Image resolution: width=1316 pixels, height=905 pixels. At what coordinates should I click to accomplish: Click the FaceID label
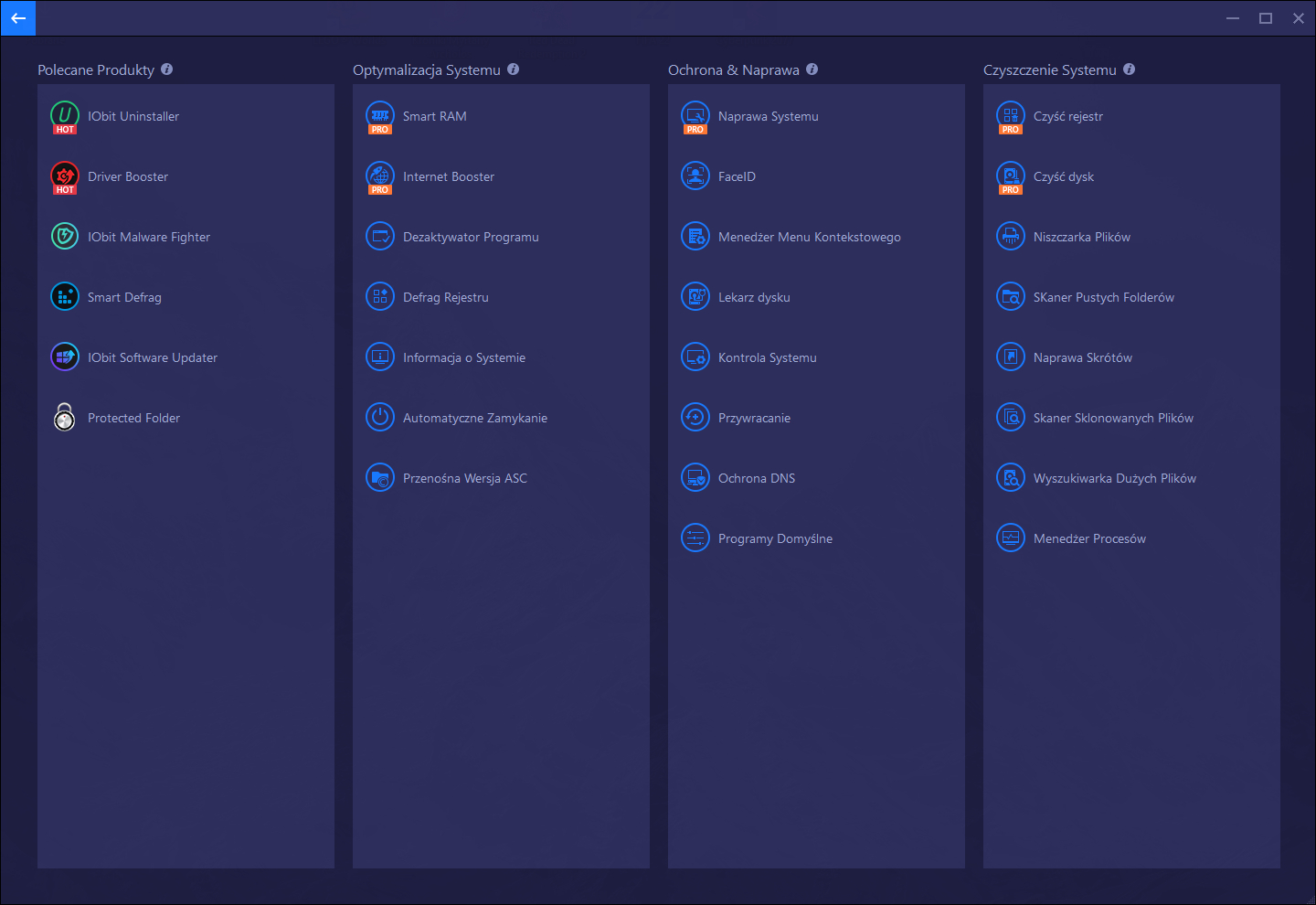click(x=737, y=176)
